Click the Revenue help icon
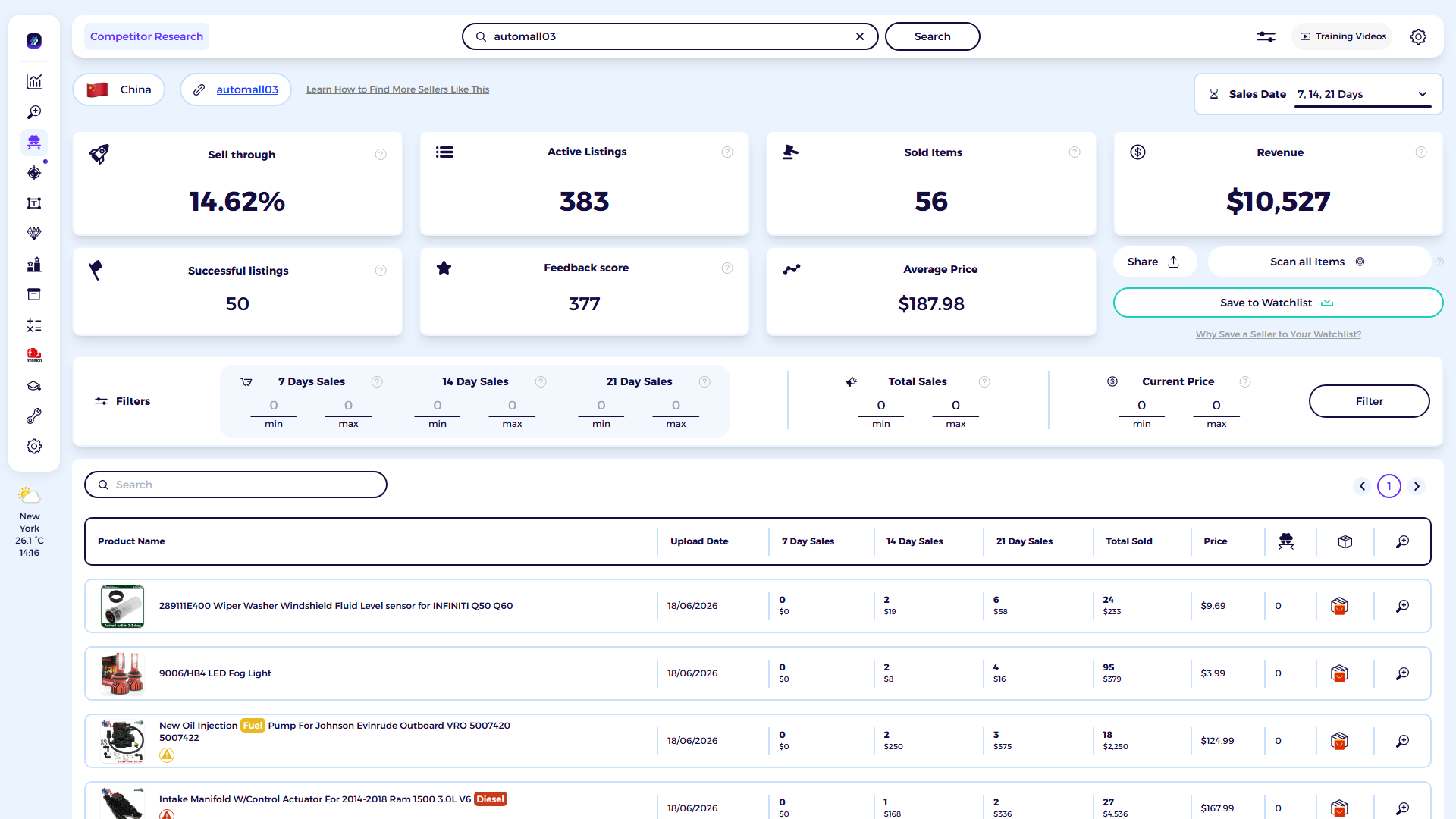The image size is (1456, 819). 1421,152
